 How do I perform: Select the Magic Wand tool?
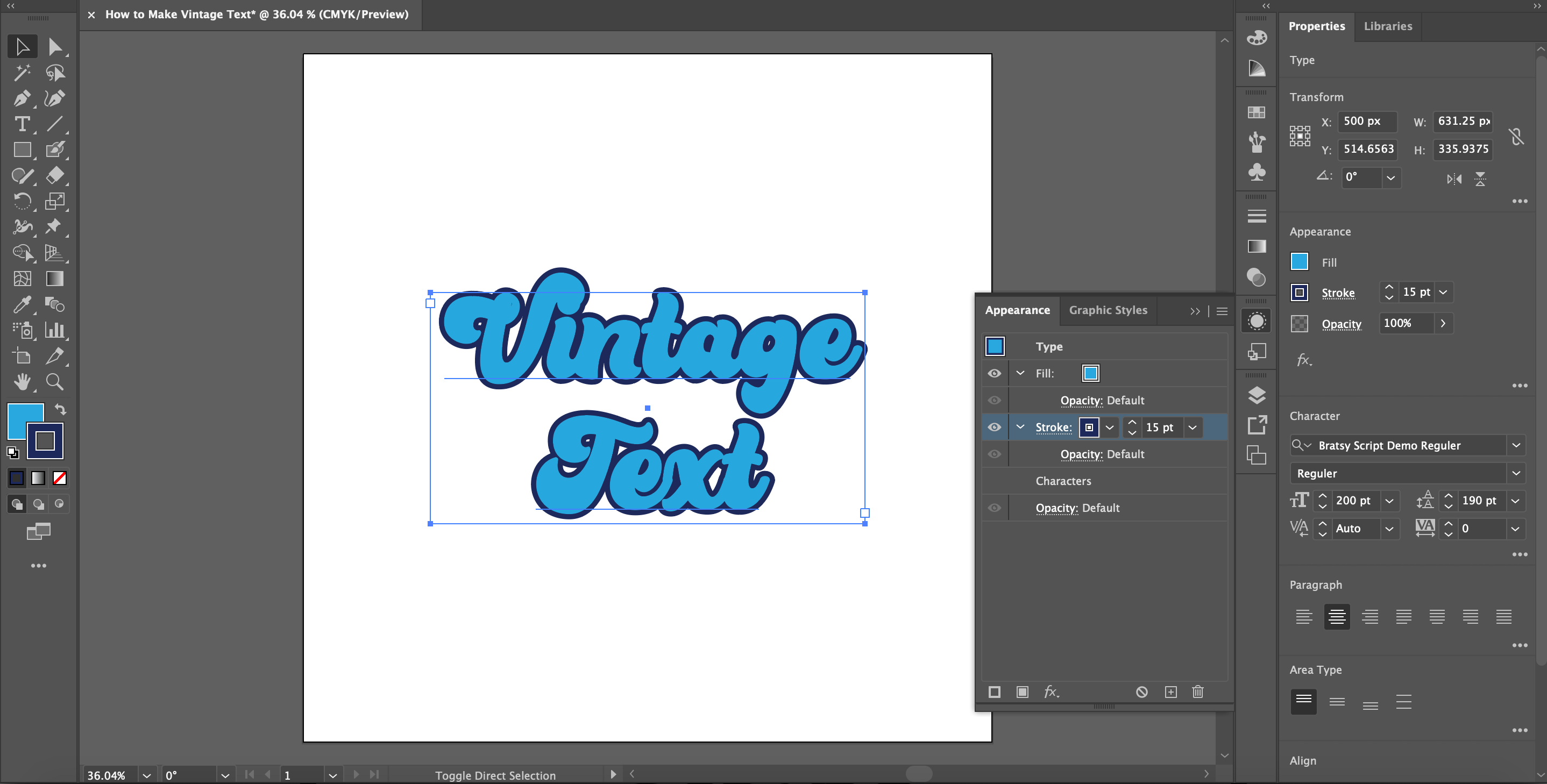22,73
